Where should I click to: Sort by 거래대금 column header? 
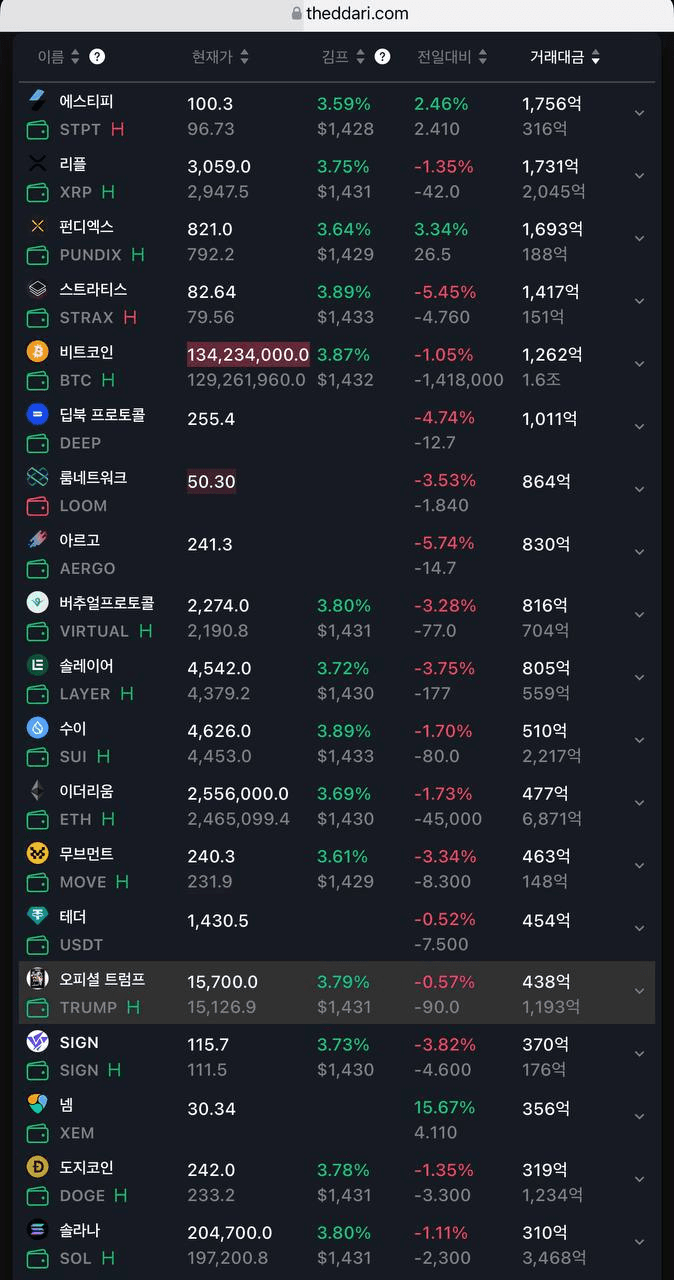pyautogui.click(x=565, y=57)
